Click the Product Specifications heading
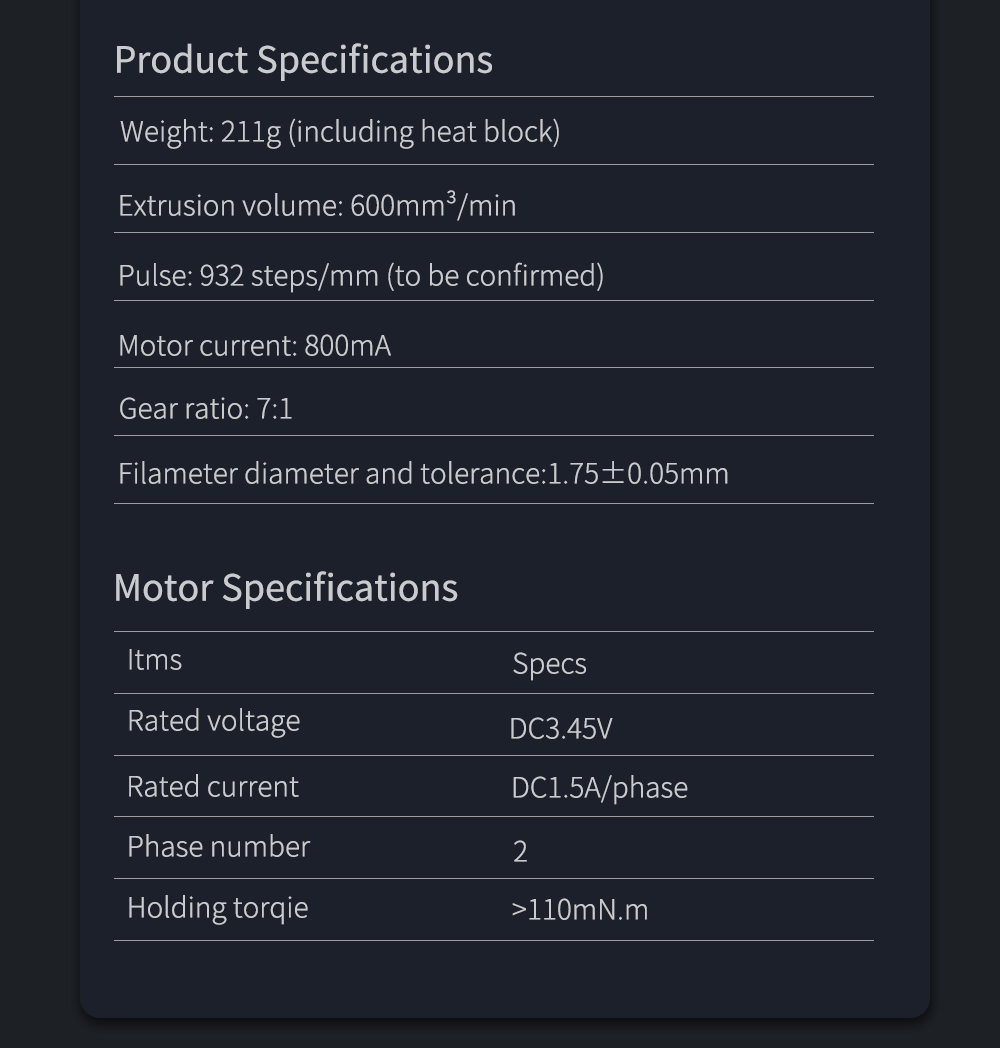Viewport: 1000px width, 1048px height. [303, 60]
